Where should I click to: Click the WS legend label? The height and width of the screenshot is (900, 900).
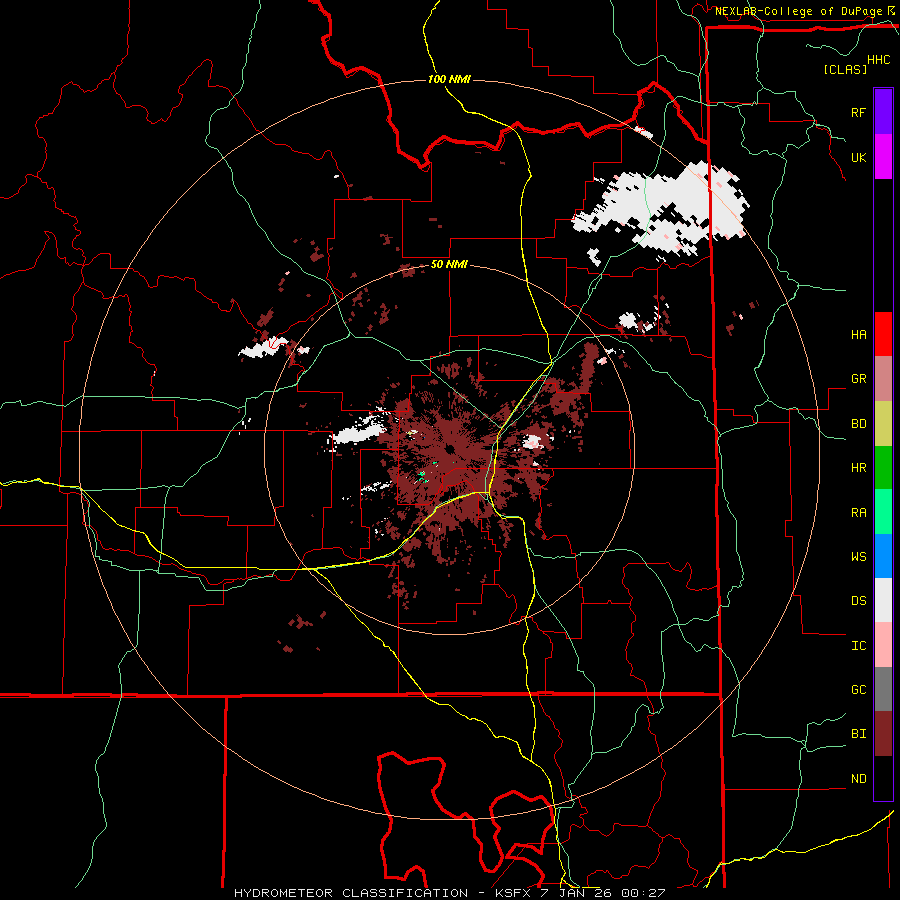point(858,557)
